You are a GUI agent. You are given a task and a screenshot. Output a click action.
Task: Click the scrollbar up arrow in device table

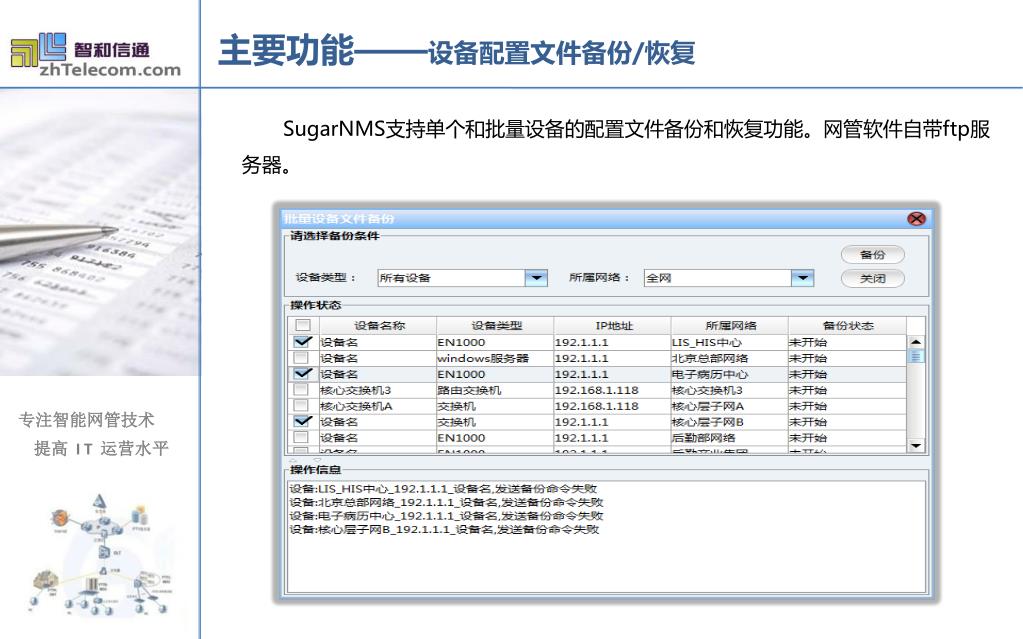tap(915, 342)
